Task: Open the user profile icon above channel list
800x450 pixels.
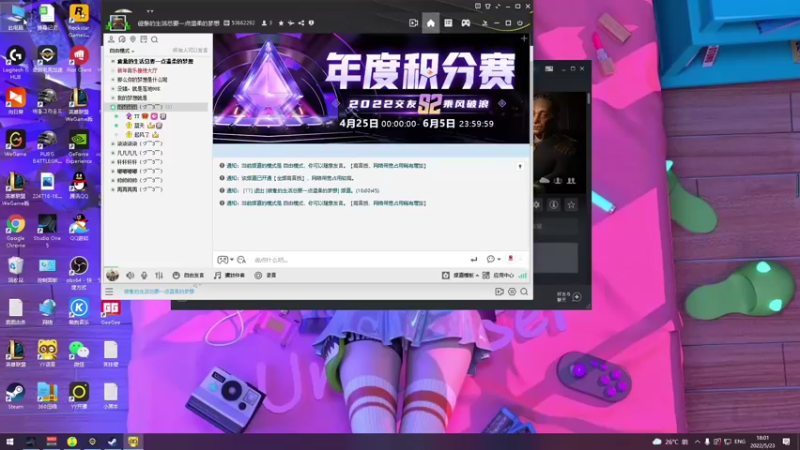Action: click(111, 39)
